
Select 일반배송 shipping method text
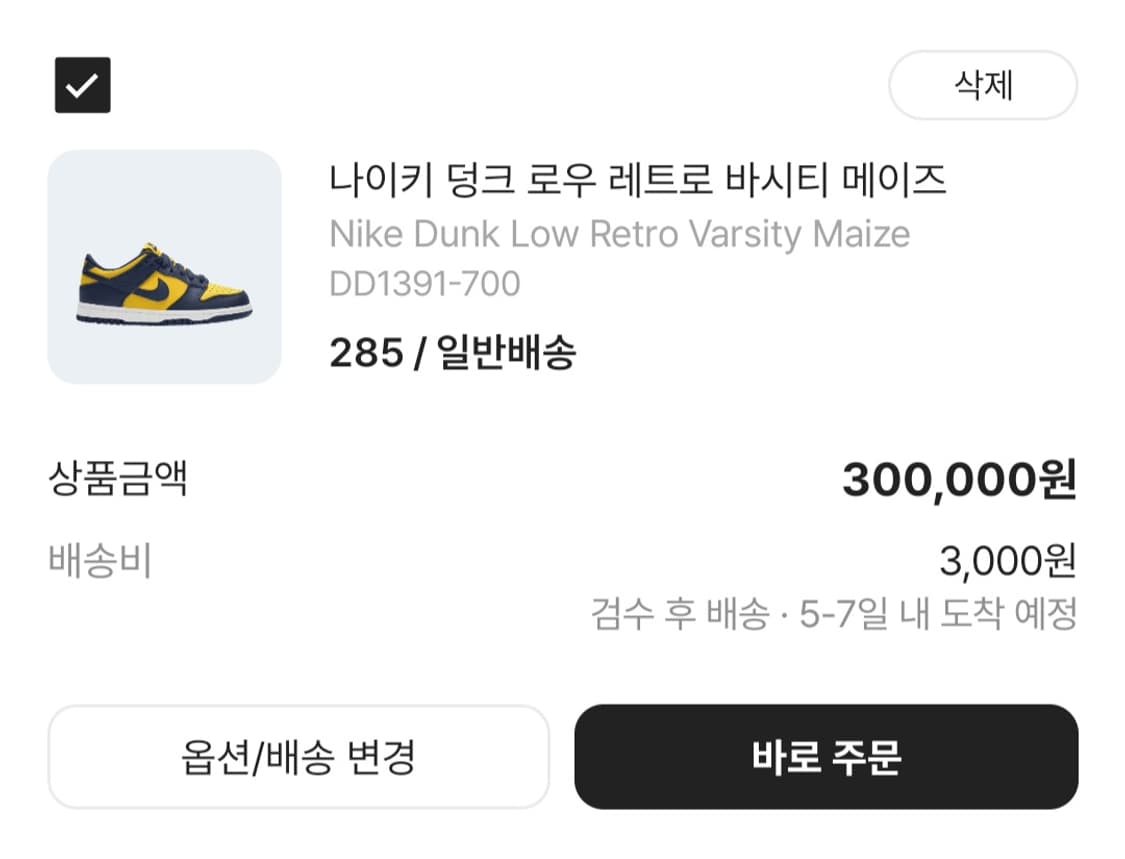pyautogui.click(x=510, y=353)
